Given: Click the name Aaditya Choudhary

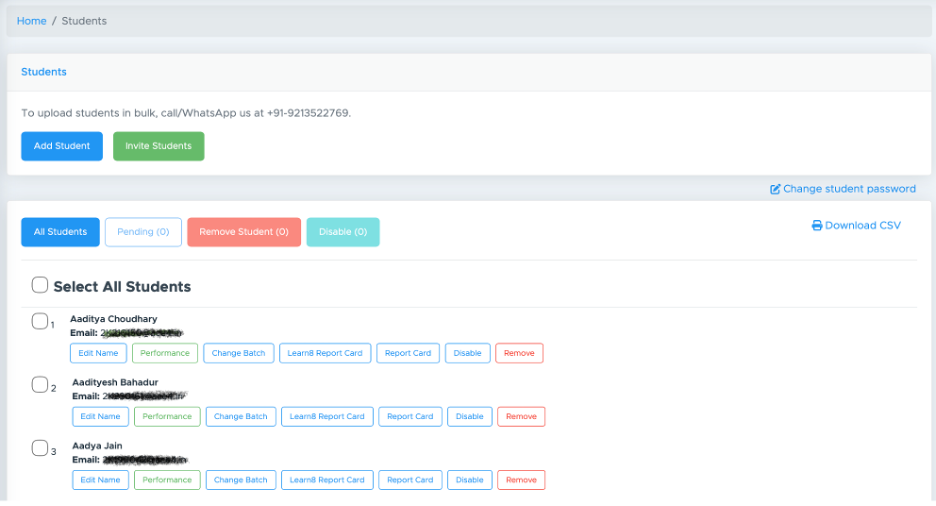Looking at the screenshot, I should [x=114, y=319].
